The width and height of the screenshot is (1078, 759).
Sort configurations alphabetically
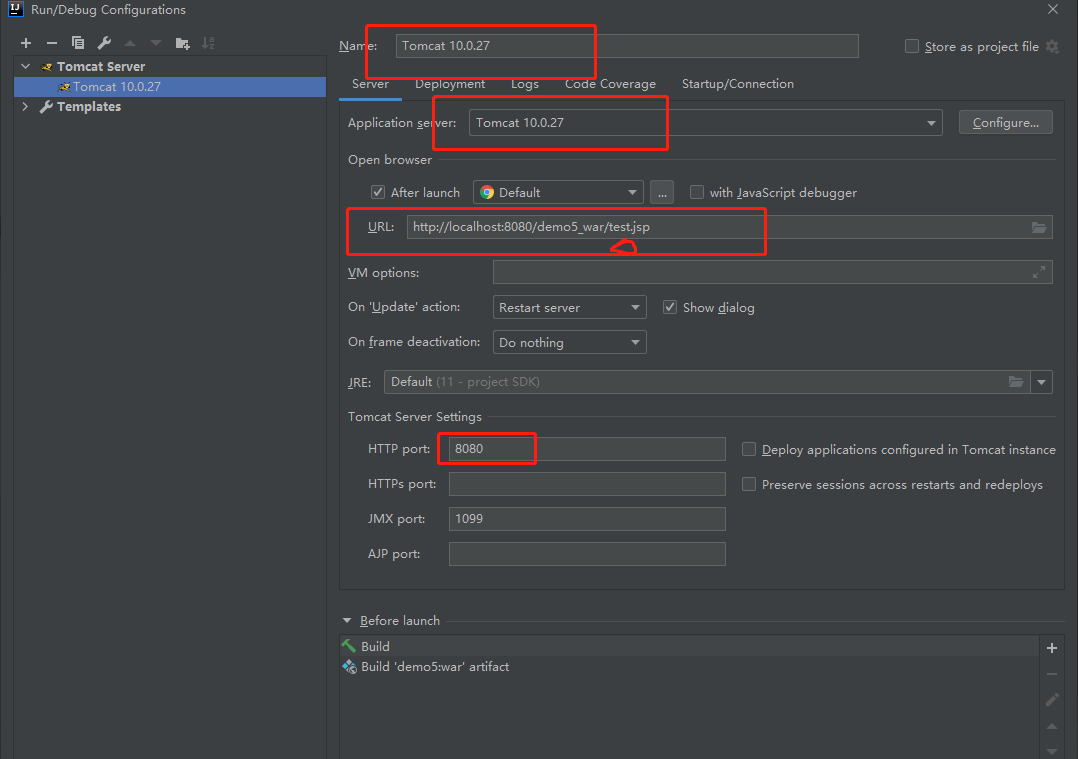(208, 43)
